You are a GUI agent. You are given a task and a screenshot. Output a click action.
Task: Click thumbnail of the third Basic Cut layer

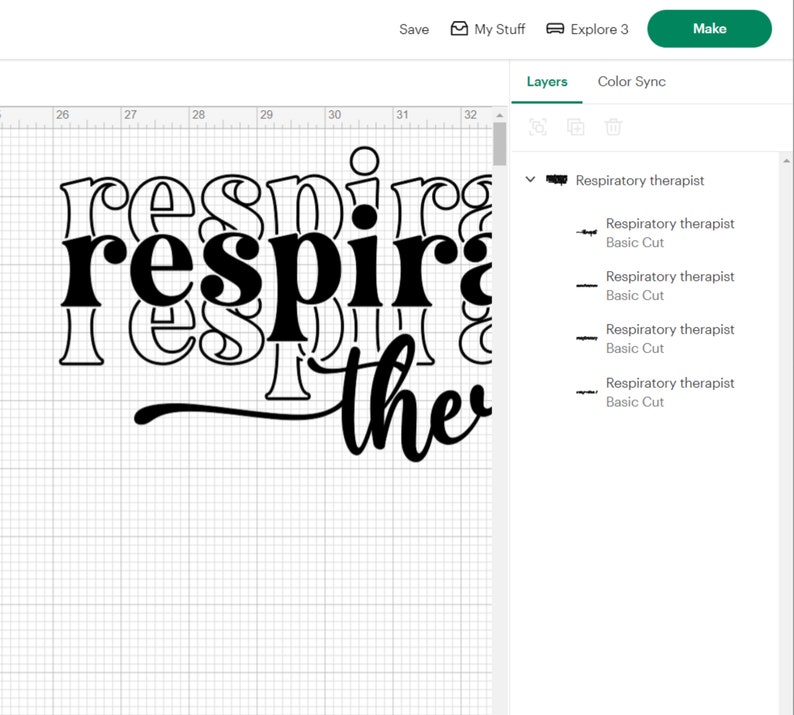tap(587, 338)
